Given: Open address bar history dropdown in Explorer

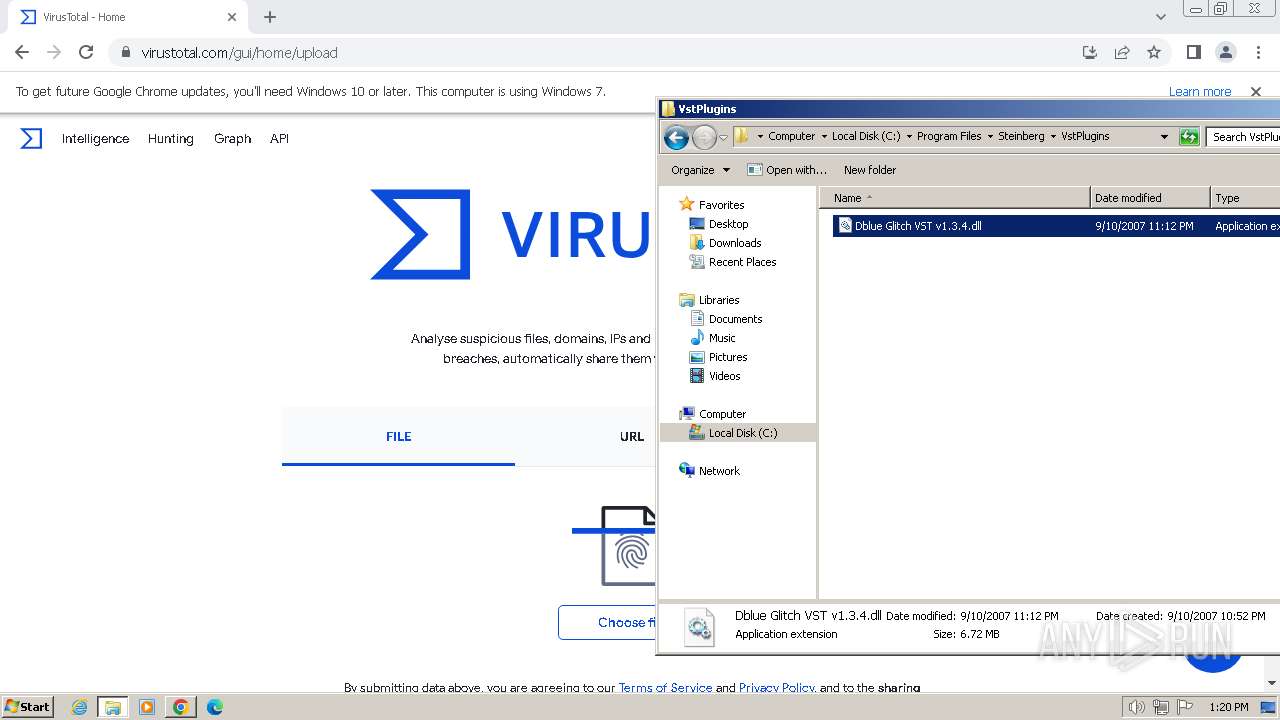Looking at the screenshot, I should point(1164,136).
